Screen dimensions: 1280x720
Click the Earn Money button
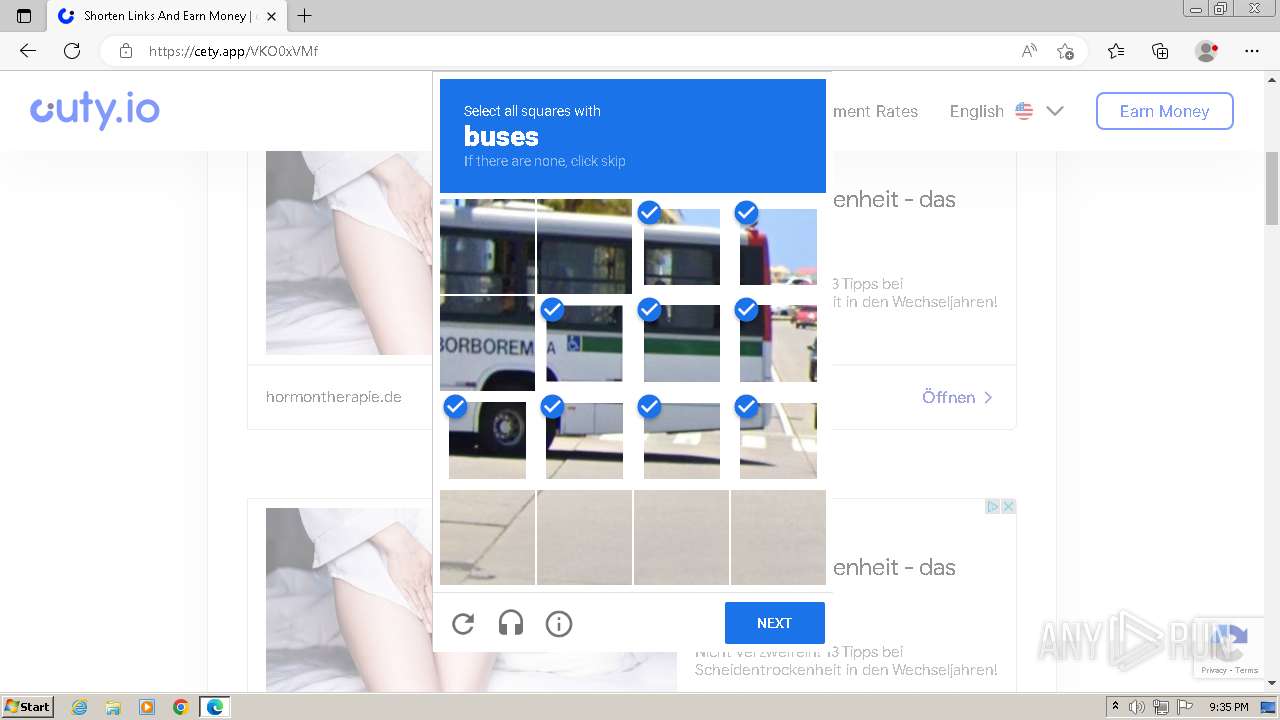coord(1165,111)
